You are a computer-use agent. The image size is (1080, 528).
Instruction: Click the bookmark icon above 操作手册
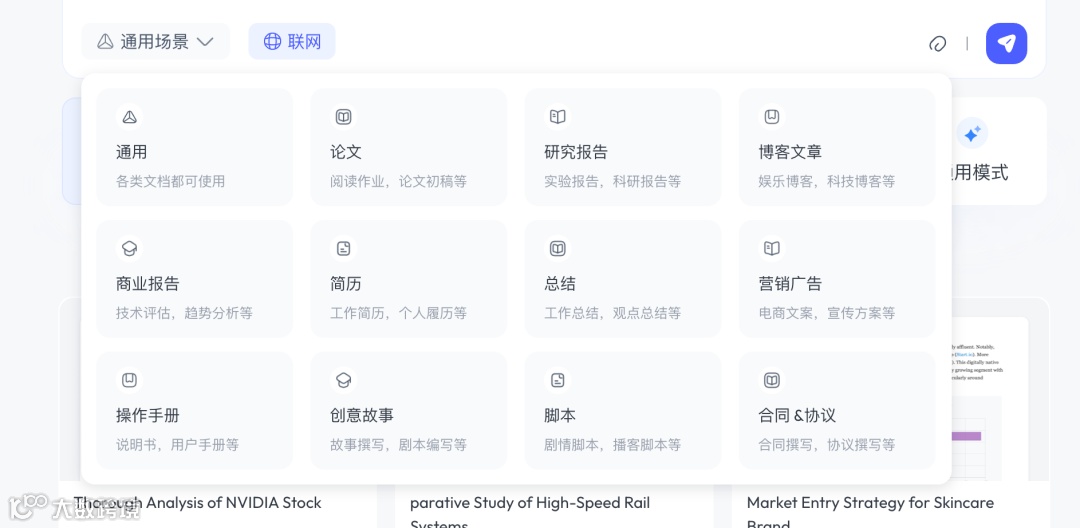(129, 380)
